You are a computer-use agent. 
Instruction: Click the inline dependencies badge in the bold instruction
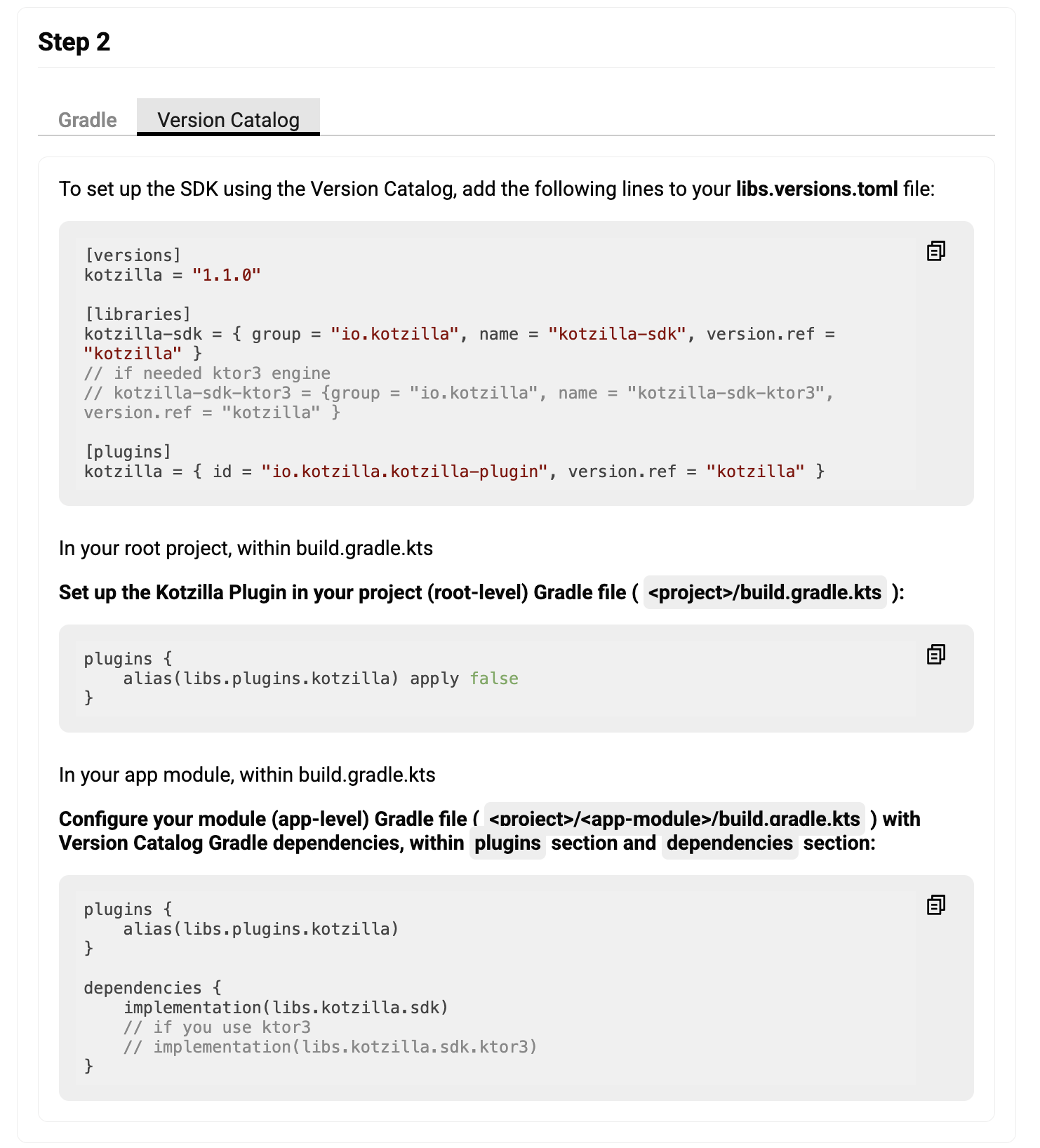tap(729, 843)
